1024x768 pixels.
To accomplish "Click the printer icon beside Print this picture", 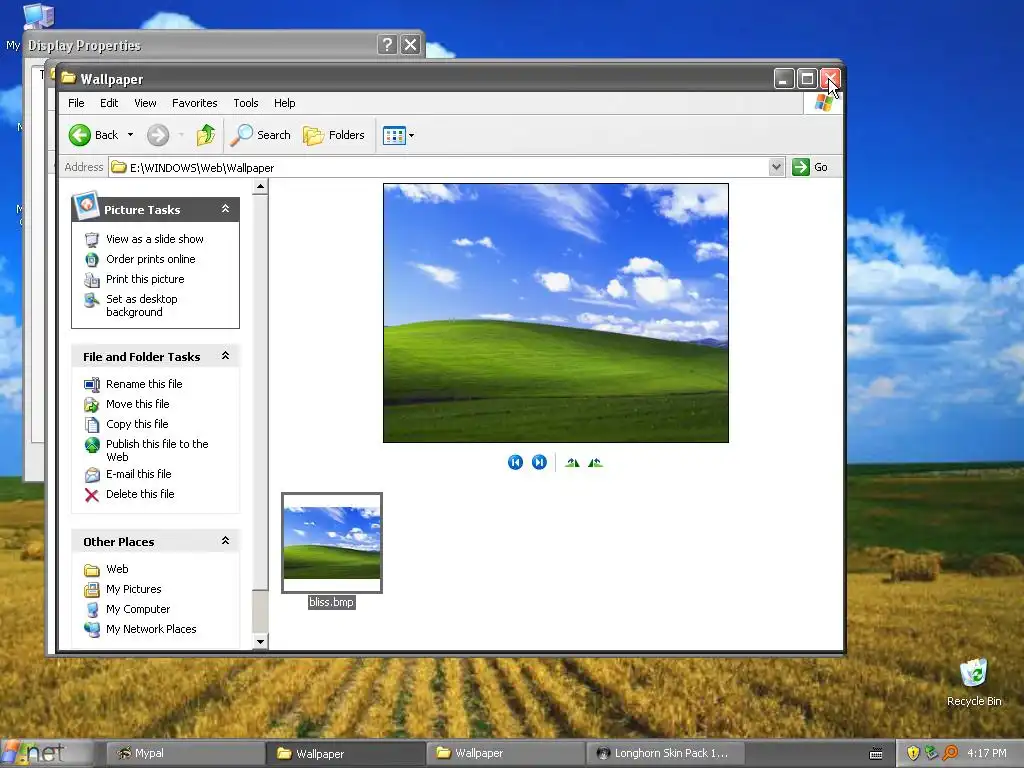I will [91, 280].
